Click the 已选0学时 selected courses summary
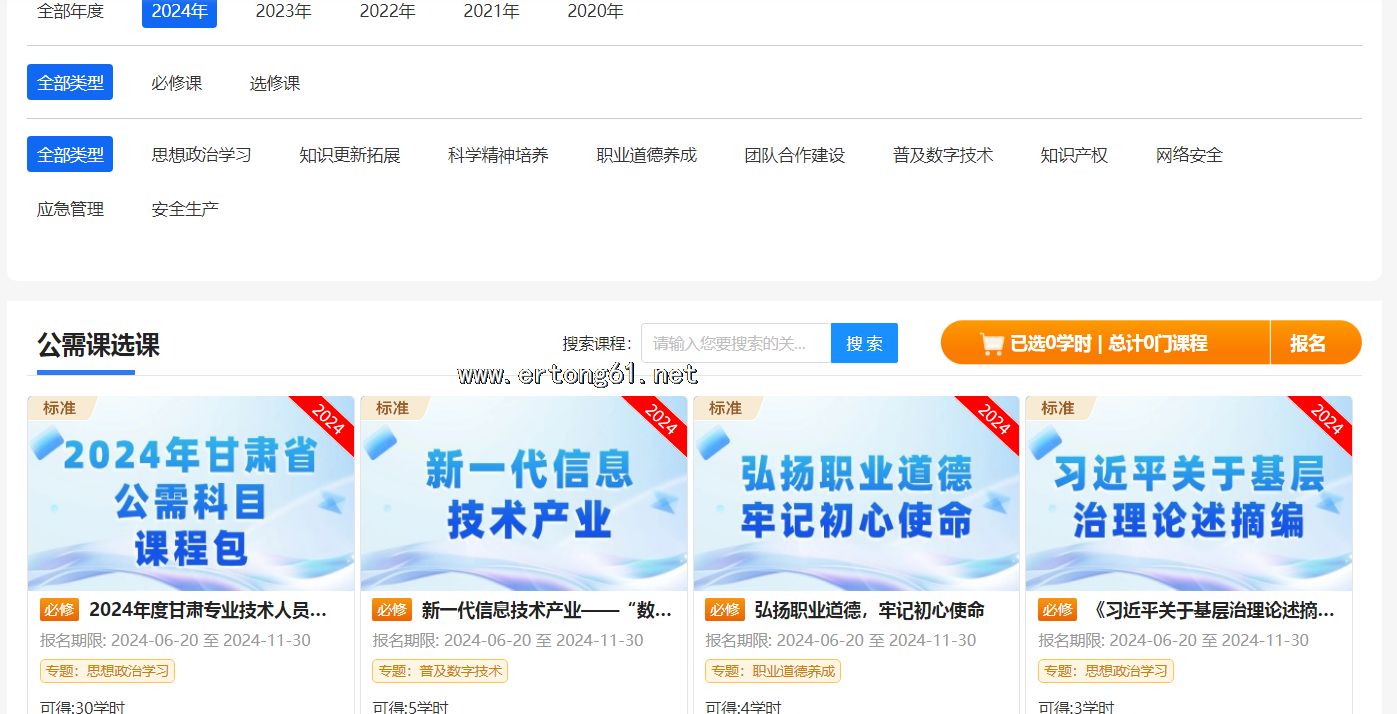1397x714 pixels. click(x=1108, y=344)
